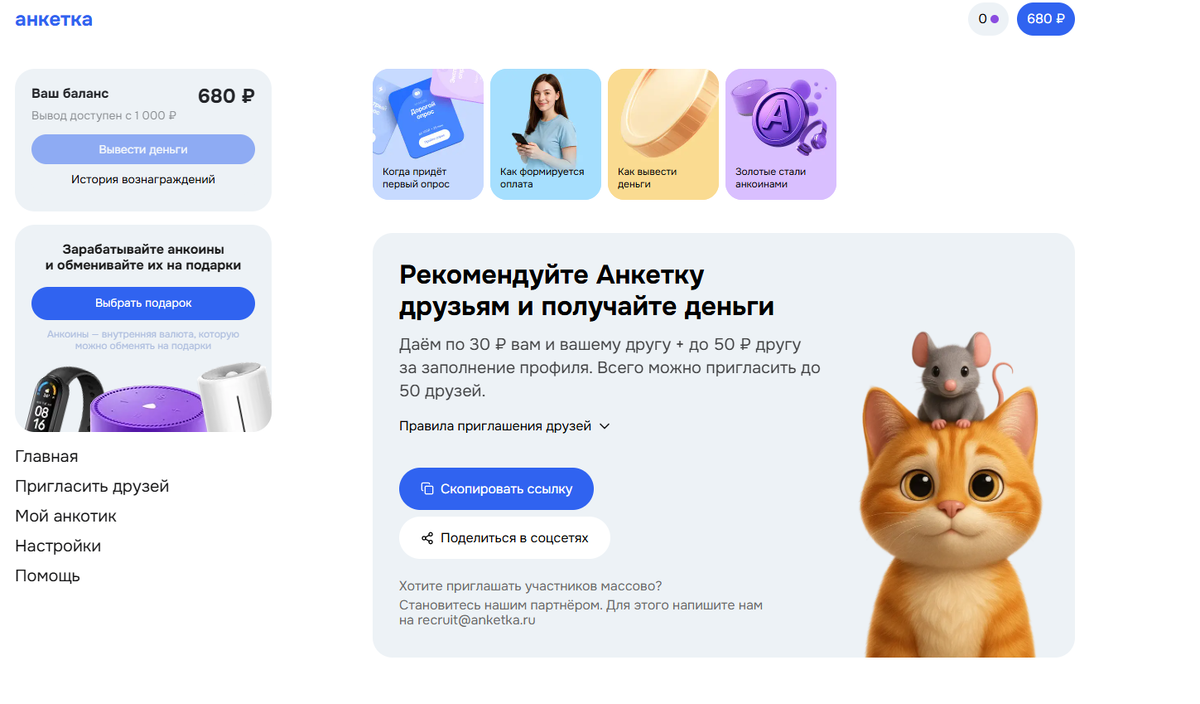Click the Анкетка logo in the header
Screen dimensions: 1200x704
[54, 19]
